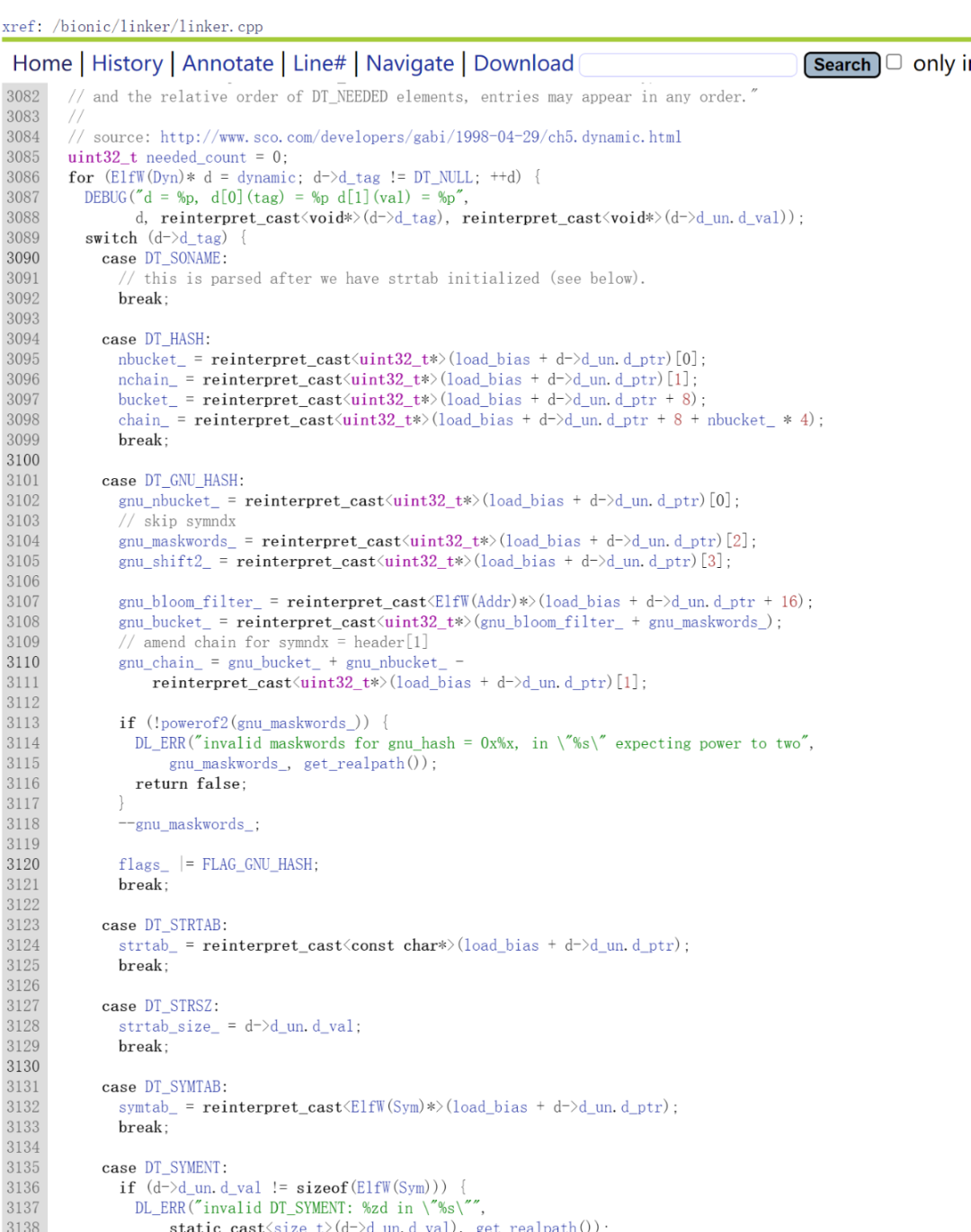Image resolution: width=971 pixels, height=1232 pixels.
Task: Select comment '// skip symndx'
Action: [177, 522]
